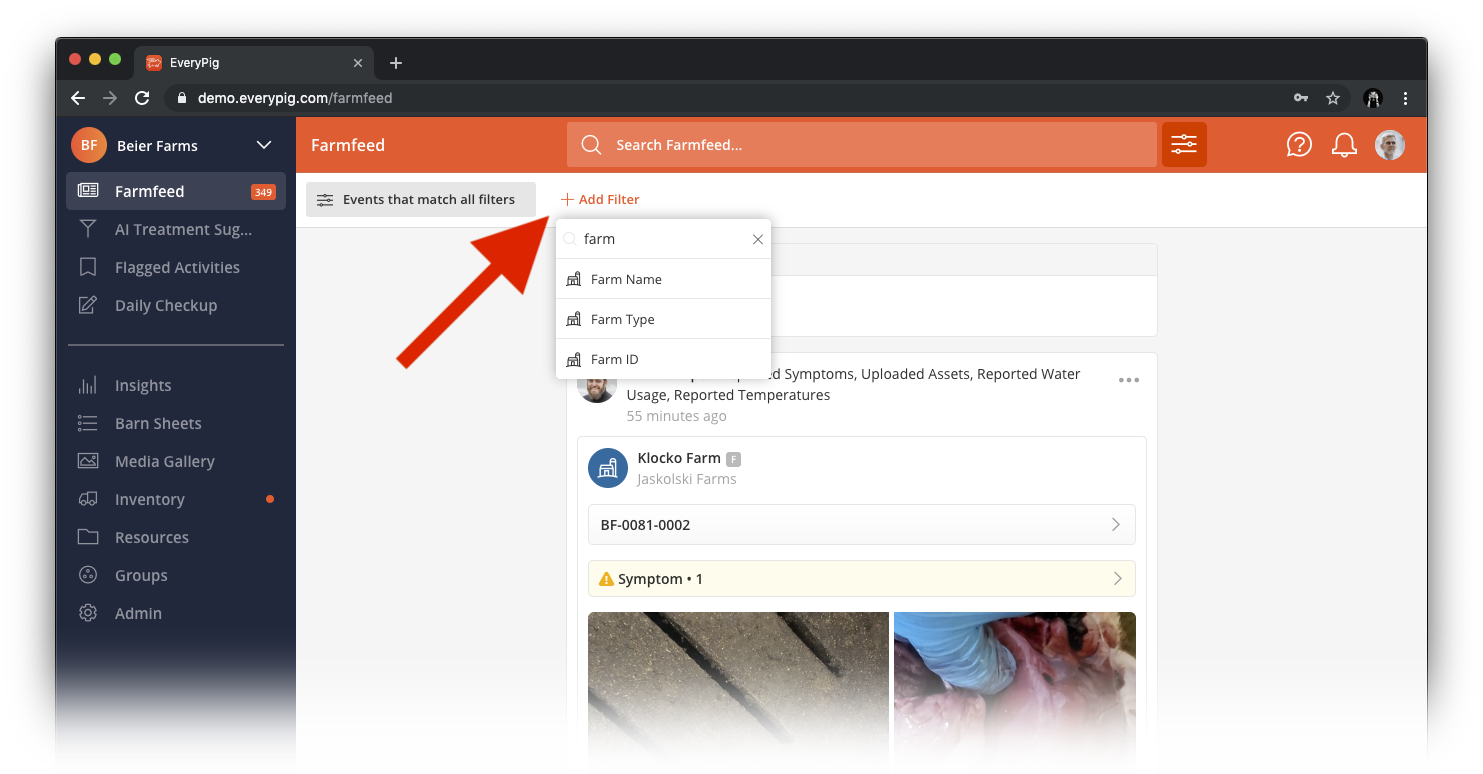The width and height of the screenshot is (1483, 774).
Task: Open Media Gallery
Action: click(176, 461)
